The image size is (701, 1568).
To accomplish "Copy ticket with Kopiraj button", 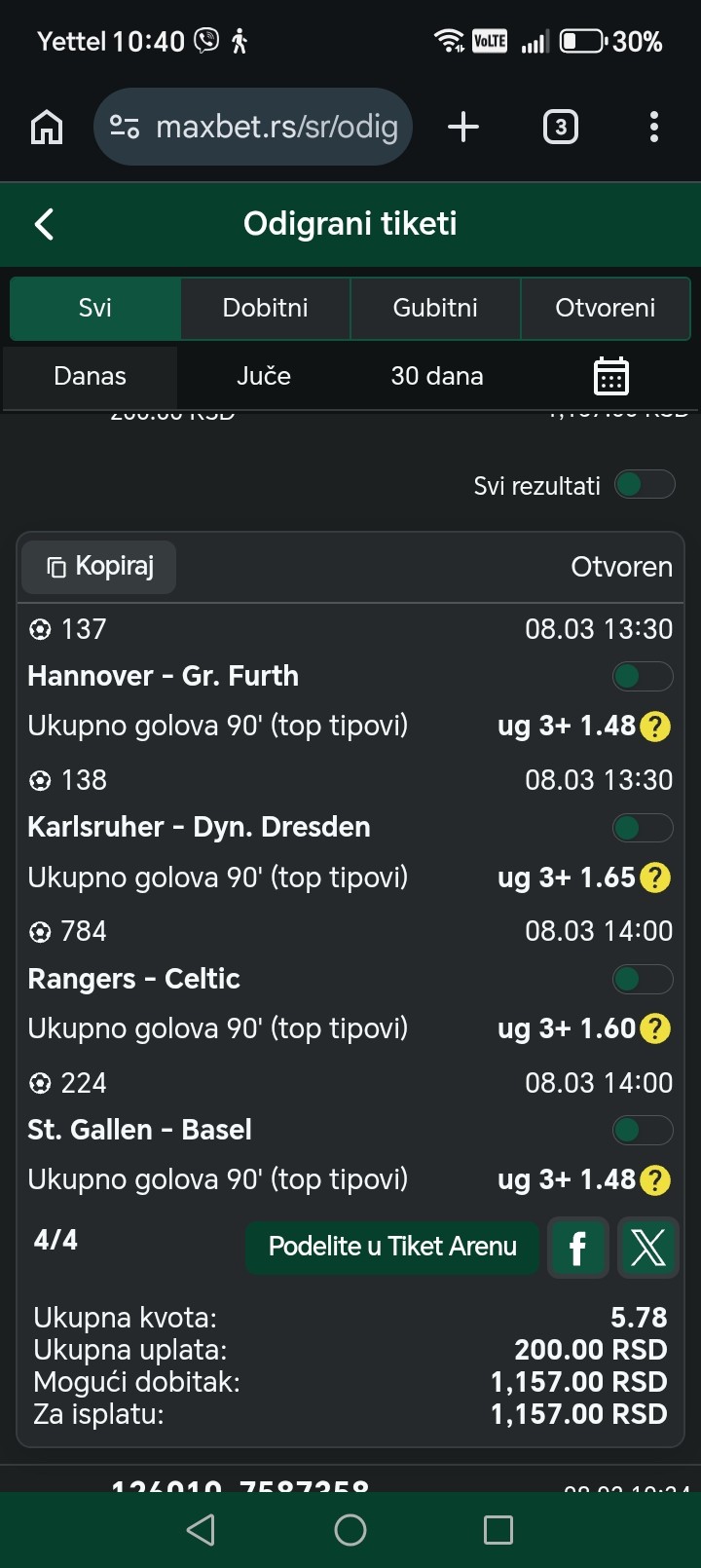I will click(99, 567).
